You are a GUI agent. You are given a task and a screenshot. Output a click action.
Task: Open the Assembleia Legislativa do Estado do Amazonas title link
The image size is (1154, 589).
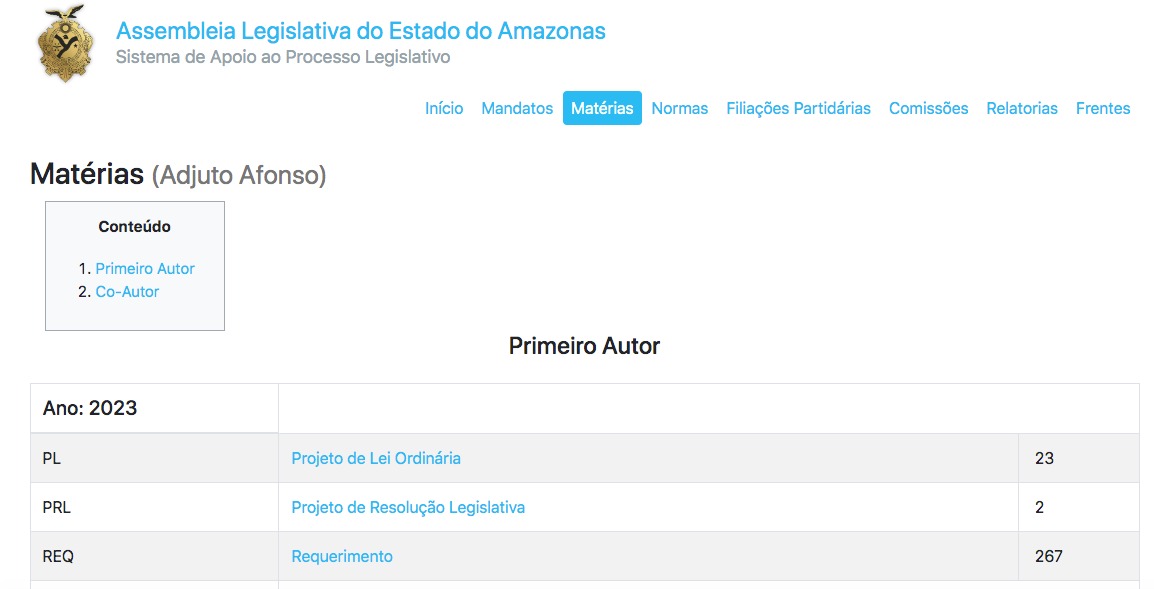pos(360,31)
